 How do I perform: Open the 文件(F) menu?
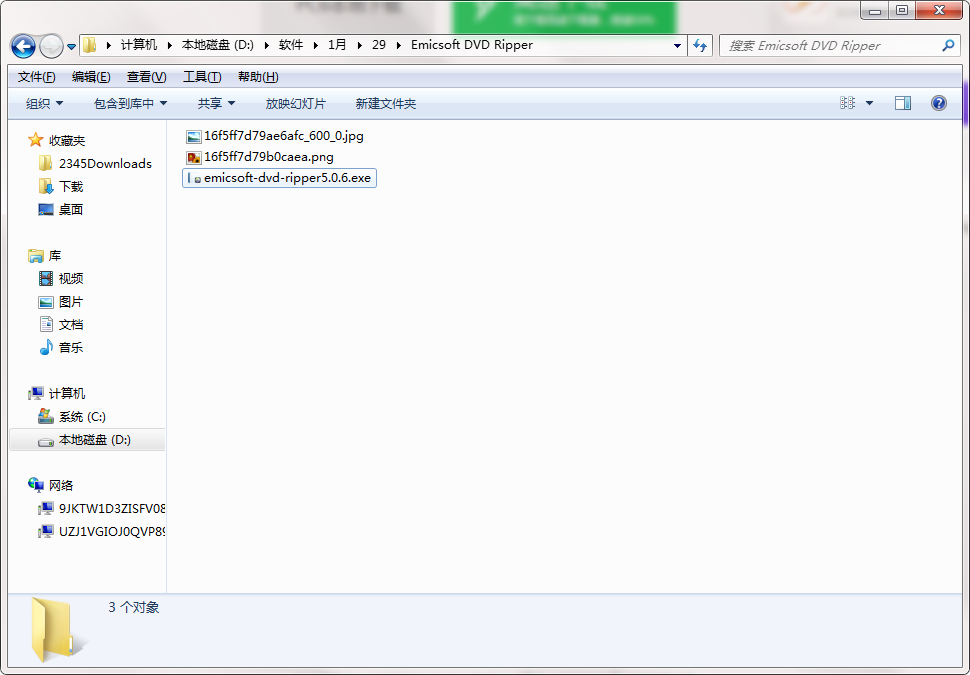36,77
